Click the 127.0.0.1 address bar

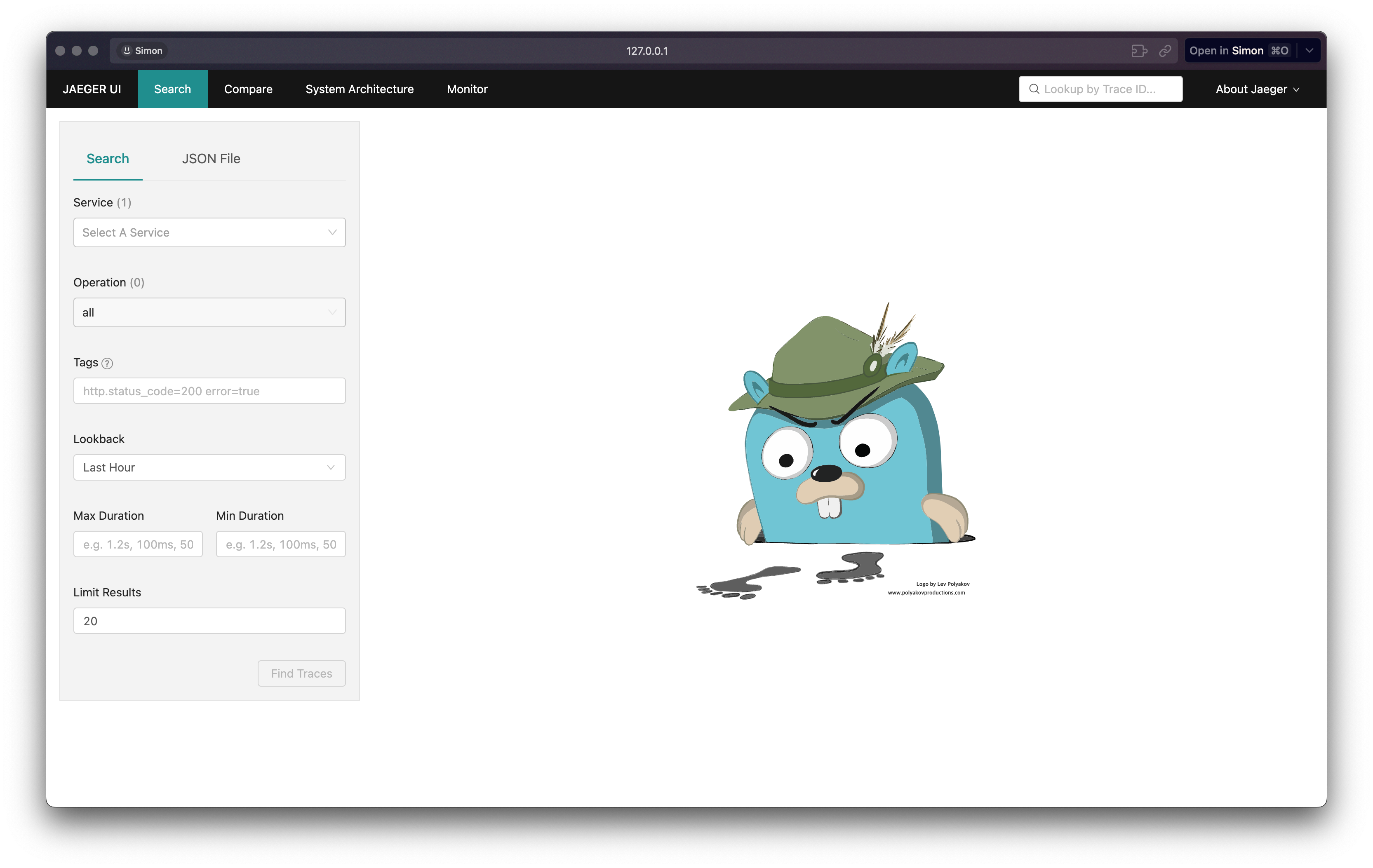click(x=647, y=51)
